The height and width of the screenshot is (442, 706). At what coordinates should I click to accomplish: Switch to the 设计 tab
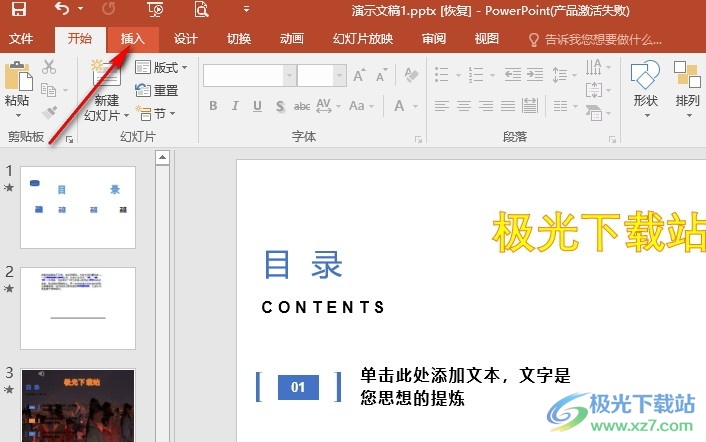[x=186, y=39]
